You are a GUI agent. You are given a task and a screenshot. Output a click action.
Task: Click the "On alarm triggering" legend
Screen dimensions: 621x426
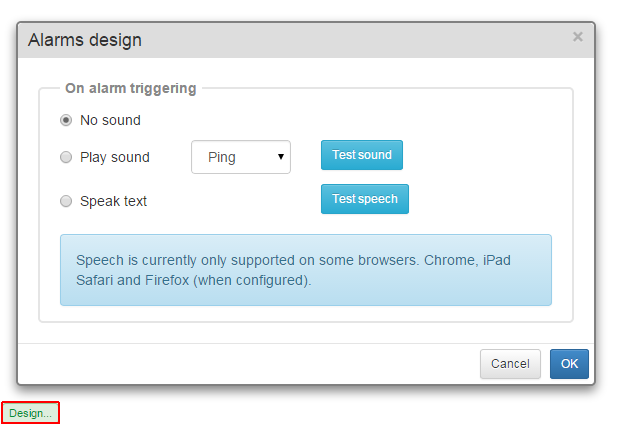(x=131, y=88)
